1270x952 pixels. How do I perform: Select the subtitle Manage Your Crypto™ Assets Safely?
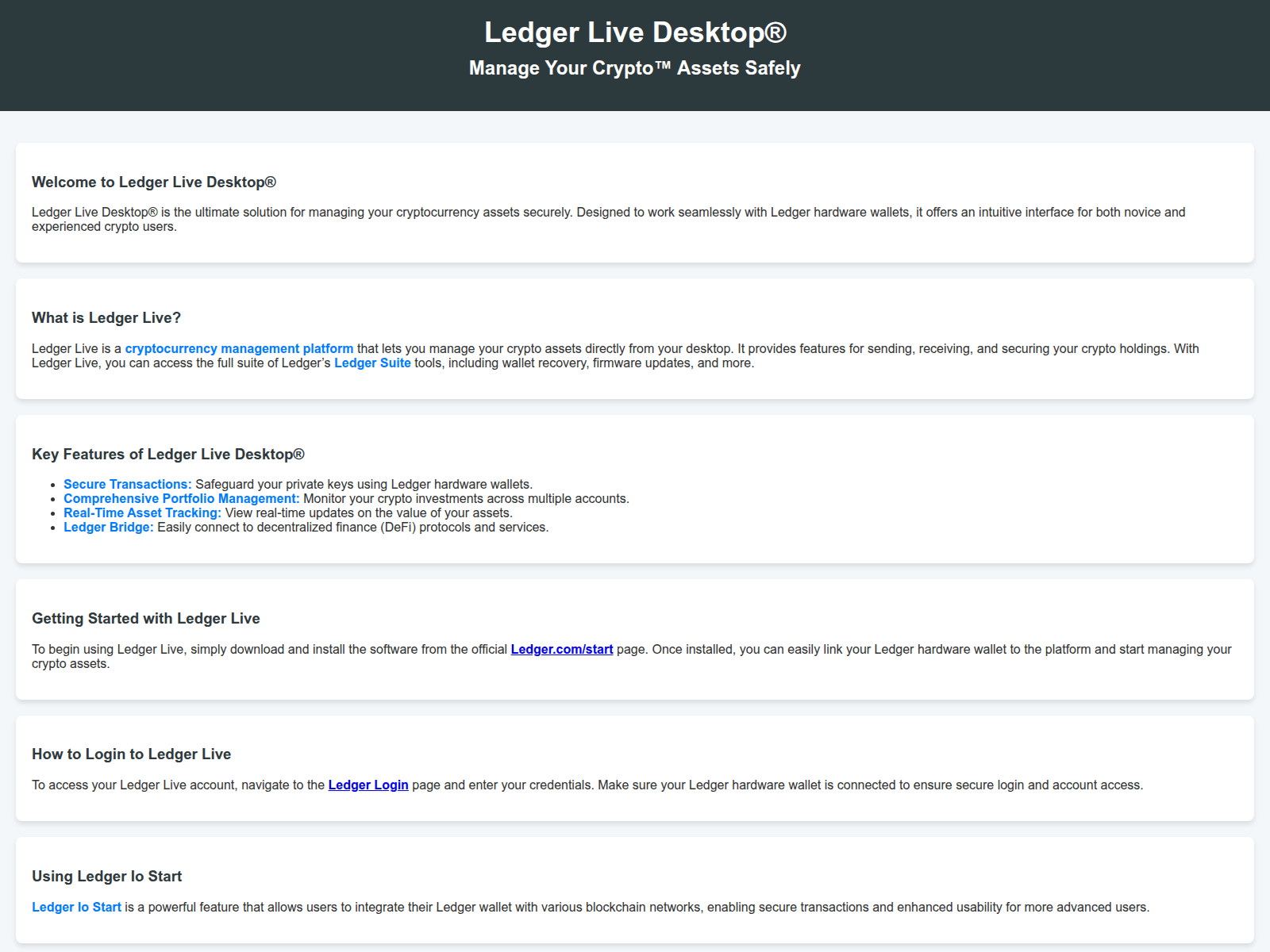[x=635, y=68]
